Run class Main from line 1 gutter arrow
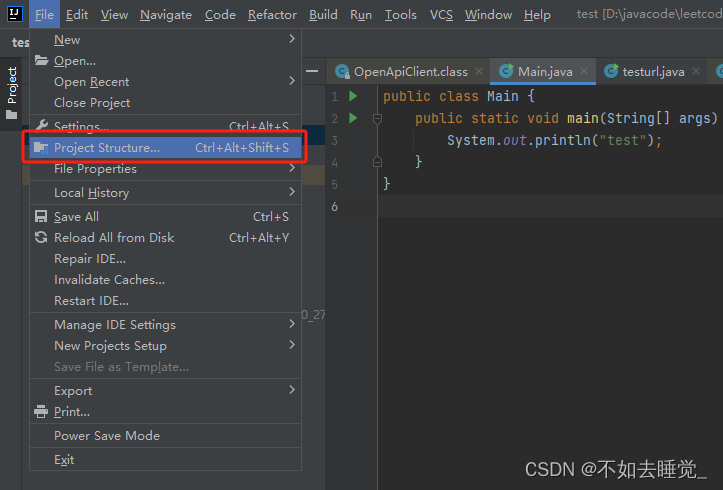Viewport: 723px width, 490px height. click(x=353, y=96)
